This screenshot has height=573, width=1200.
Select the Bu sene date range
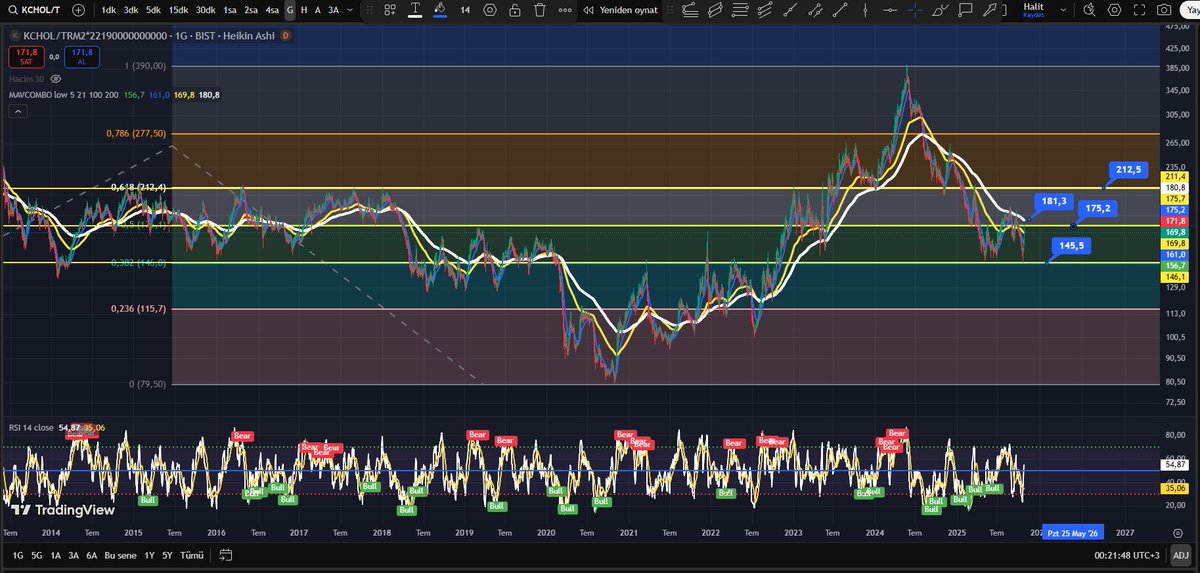tap(121, 555)
